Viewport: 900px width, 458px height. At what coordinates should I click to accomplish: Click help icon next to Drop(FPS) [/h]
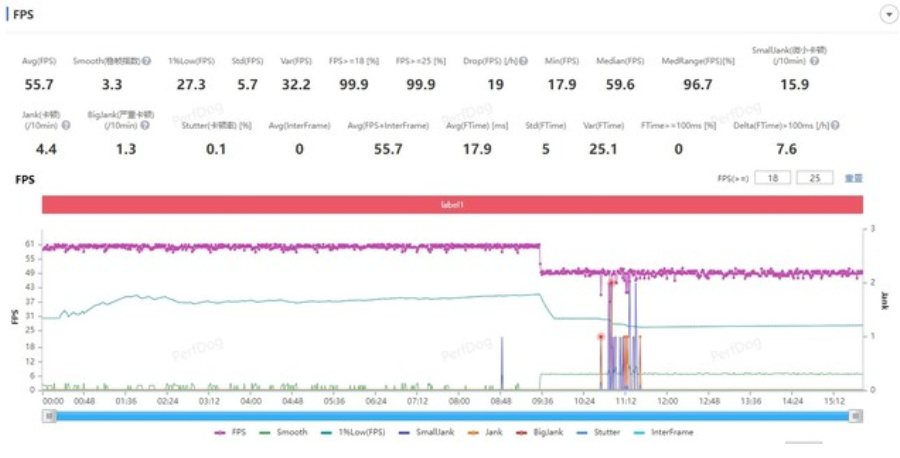point(523,62)
